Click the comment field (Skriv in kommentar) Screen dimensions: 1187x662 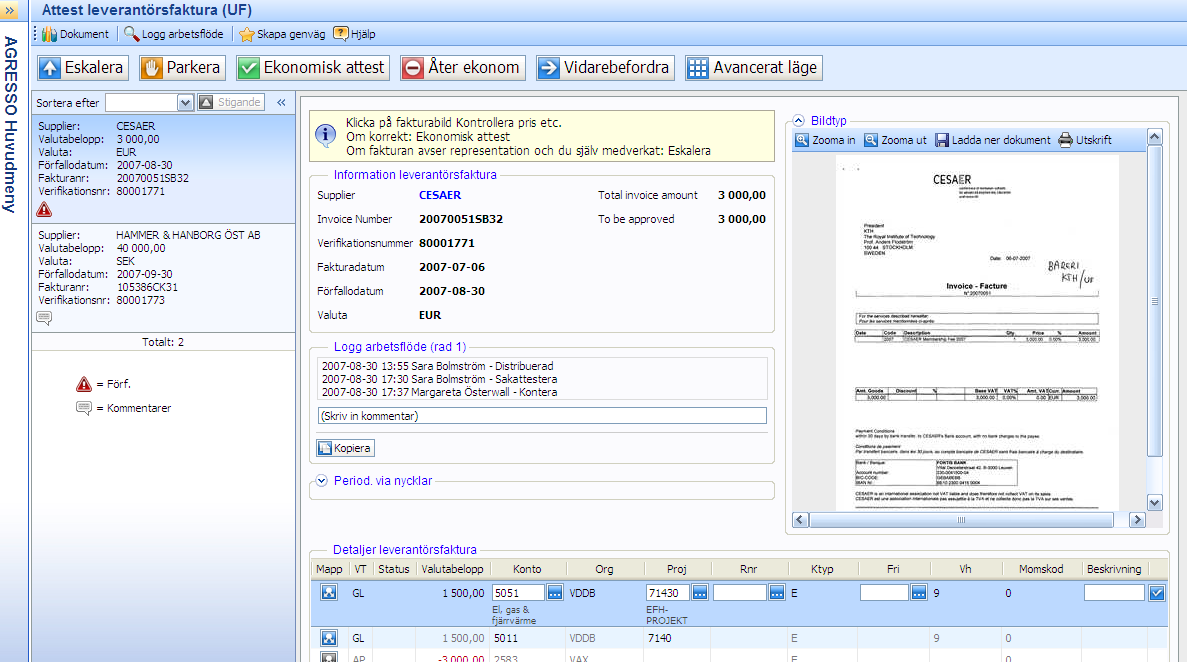(x=542, y=416)
